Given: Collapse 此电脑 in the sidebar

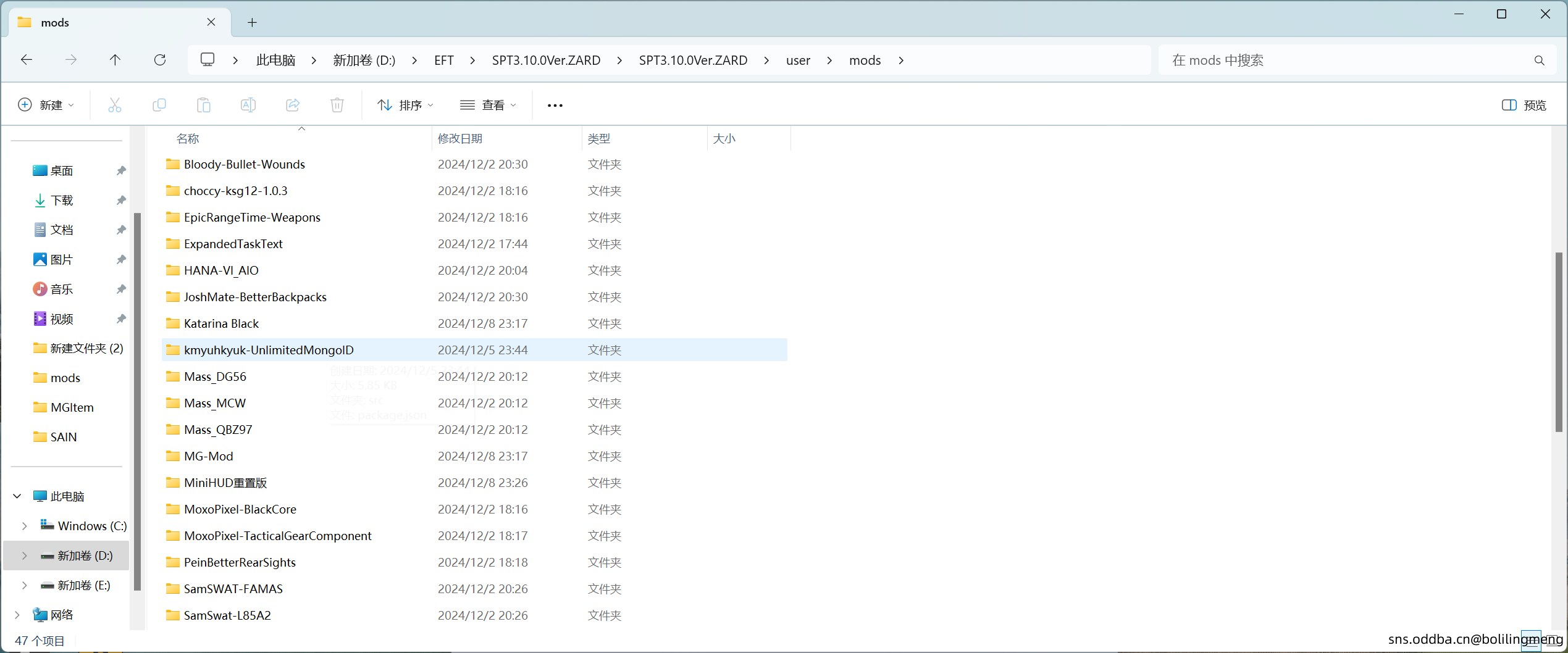Looking at the screenshot, I should (17, 496).
